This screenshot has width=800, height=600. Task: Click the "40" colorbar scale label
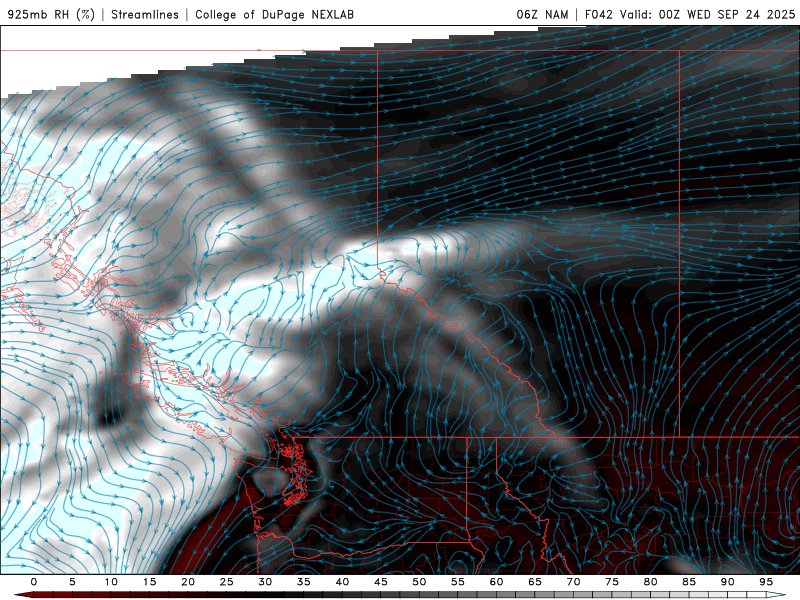[x=342, y=582]
